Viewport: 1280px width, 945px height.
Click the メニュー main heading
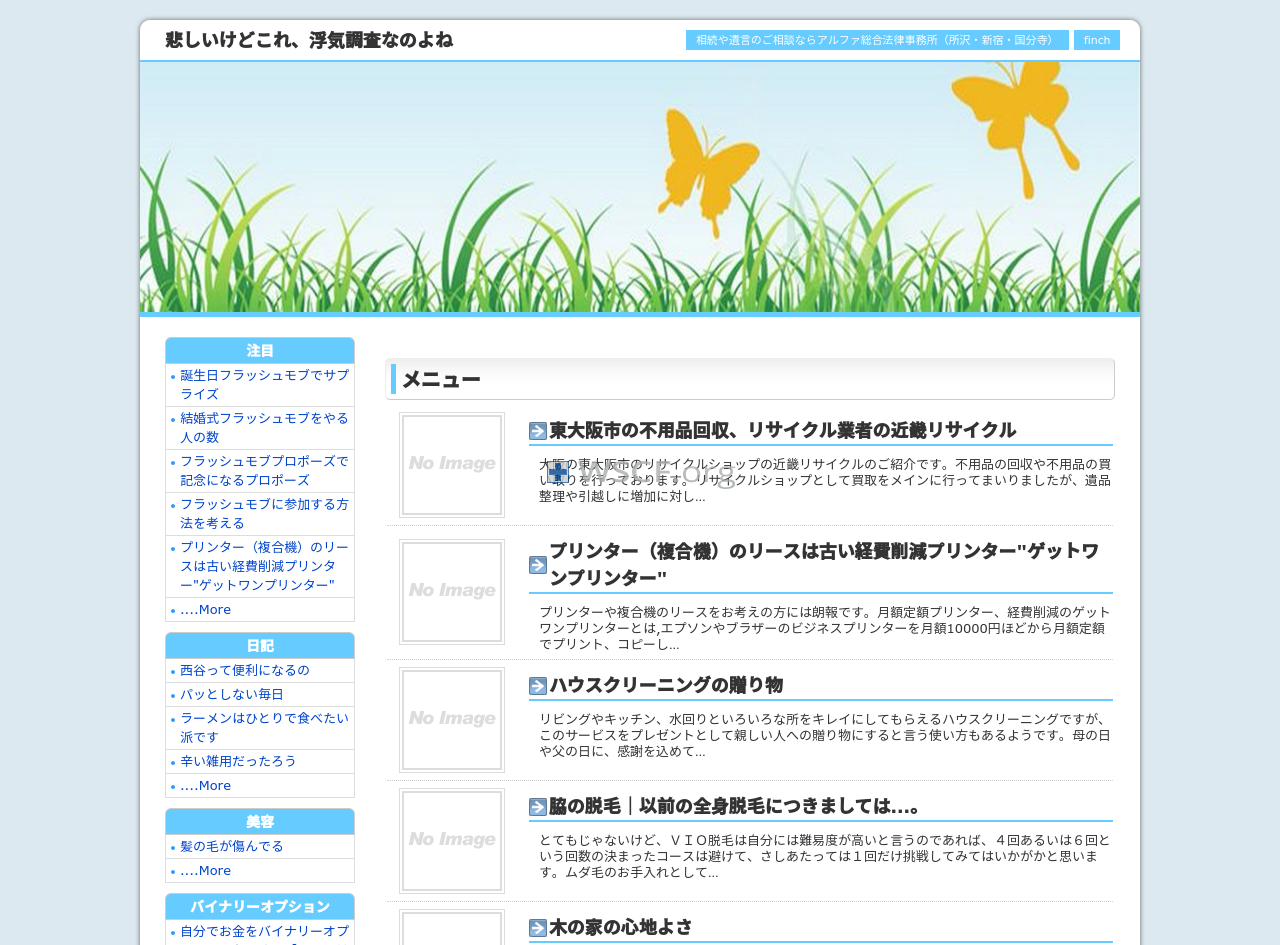750,380
